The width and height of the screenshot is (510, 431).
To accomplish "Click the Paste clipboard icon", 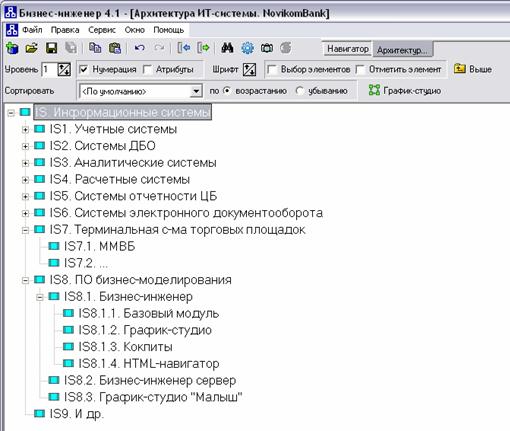I will click(115, 48).
